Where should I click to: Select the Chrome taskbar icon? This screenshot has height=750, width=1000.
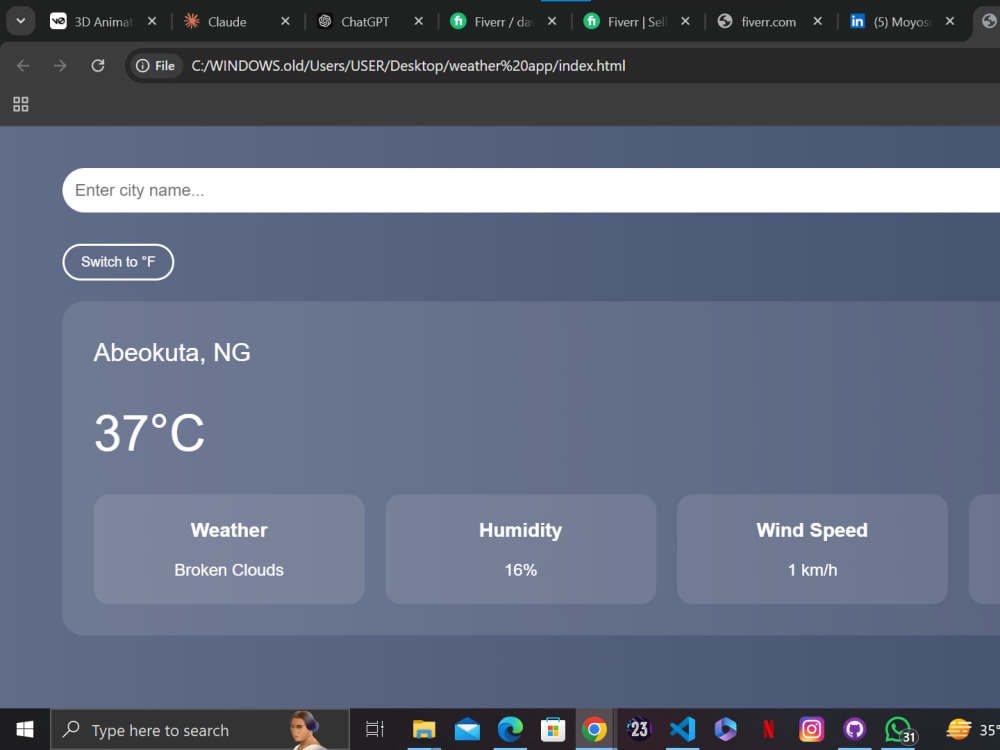(594, 729)
